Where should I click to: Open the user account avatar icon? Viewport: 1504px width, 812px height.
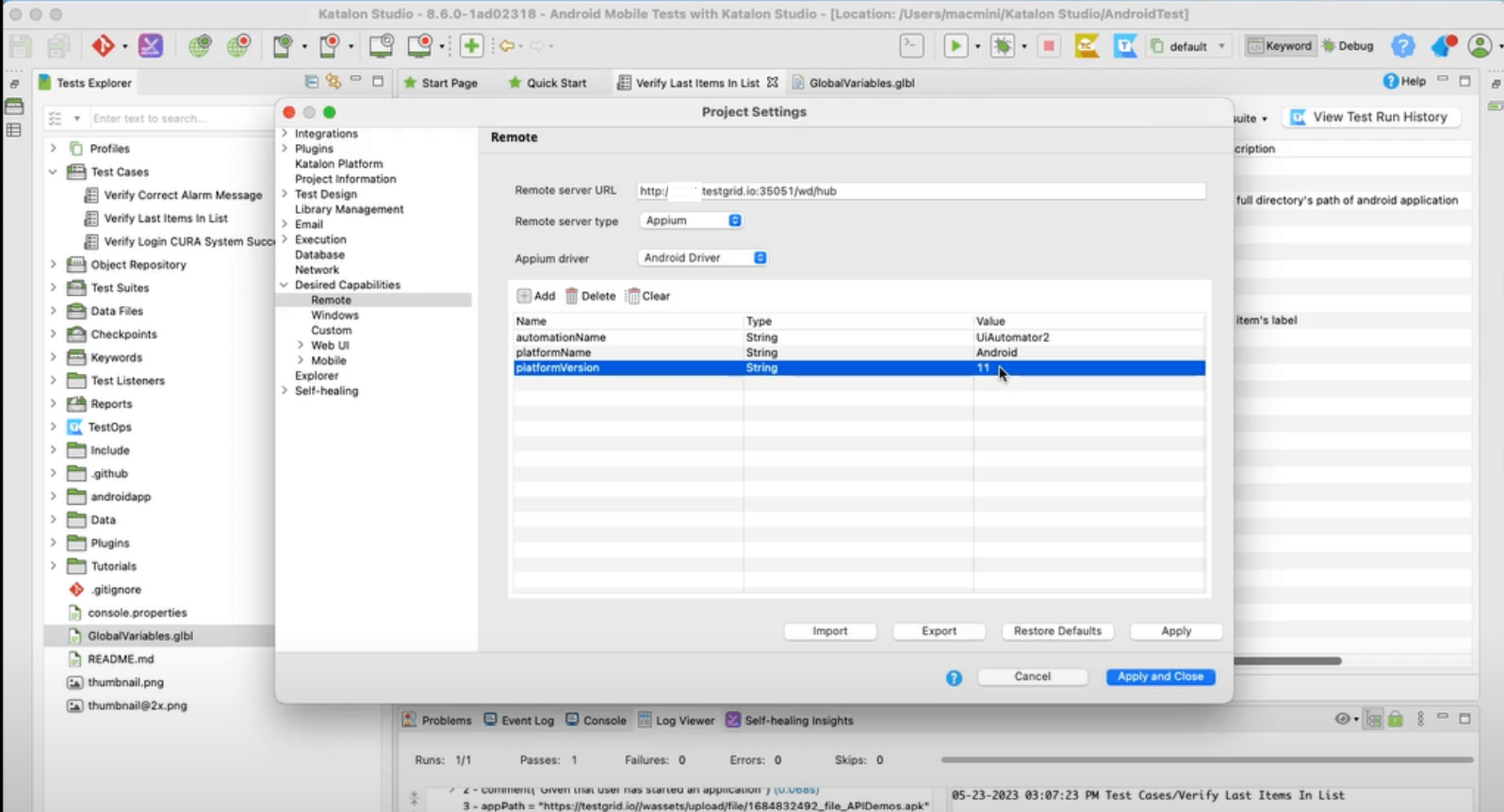1480,45
